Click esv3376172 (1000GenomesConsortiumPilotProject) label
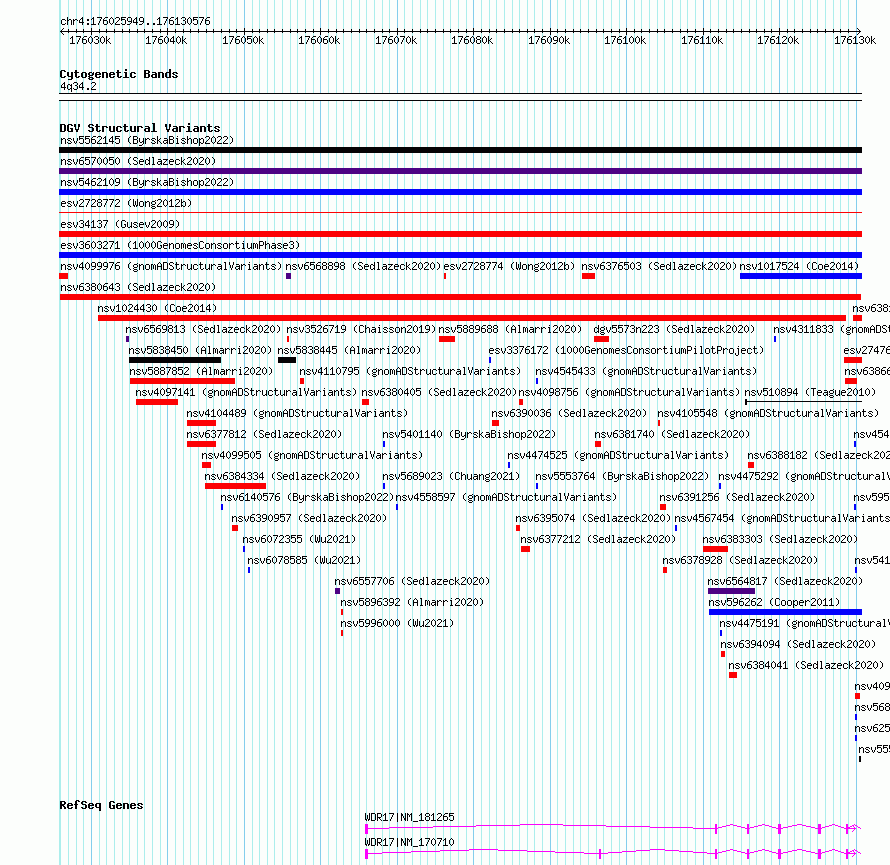The height and width of the screenshot is (865, 890). pos(626,350)
